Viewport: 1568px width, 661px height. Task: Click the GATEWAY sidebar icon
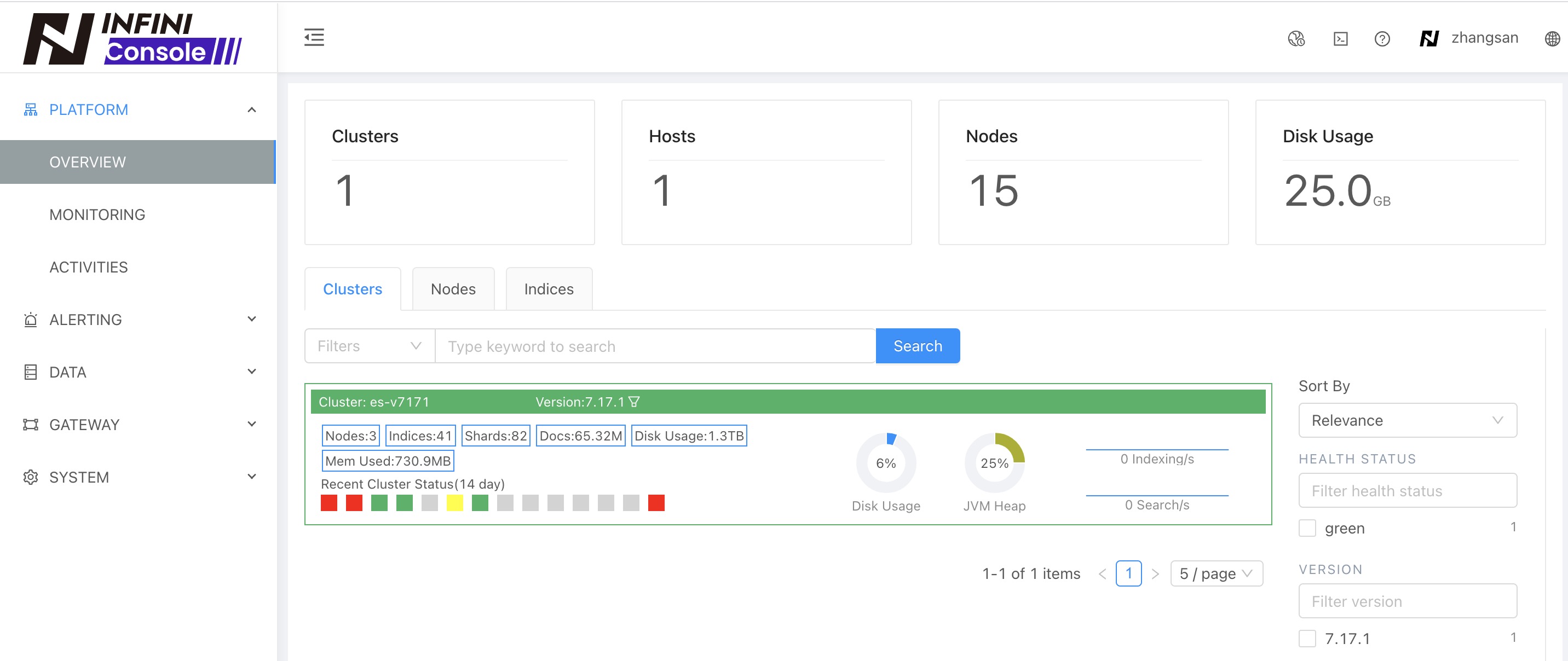click(x=30, y=424)
